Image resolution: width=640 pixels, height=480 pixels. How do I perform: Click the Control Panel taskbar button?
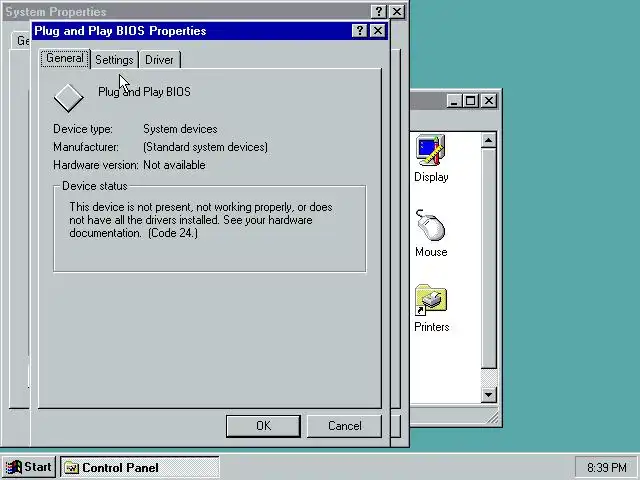click(140, 467)
